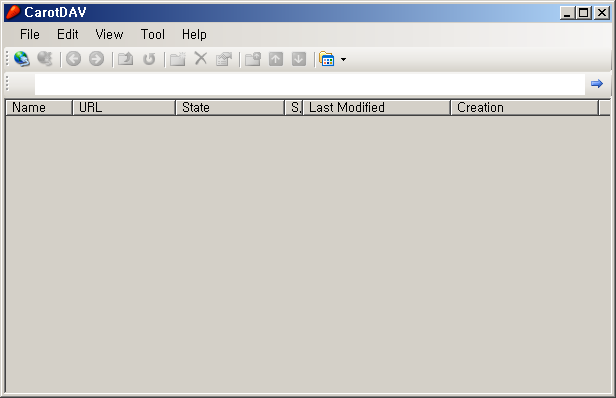Viewport: 616px width, 398px height.
Task: Sort by the State column header
Action: (x=230, y=108)
